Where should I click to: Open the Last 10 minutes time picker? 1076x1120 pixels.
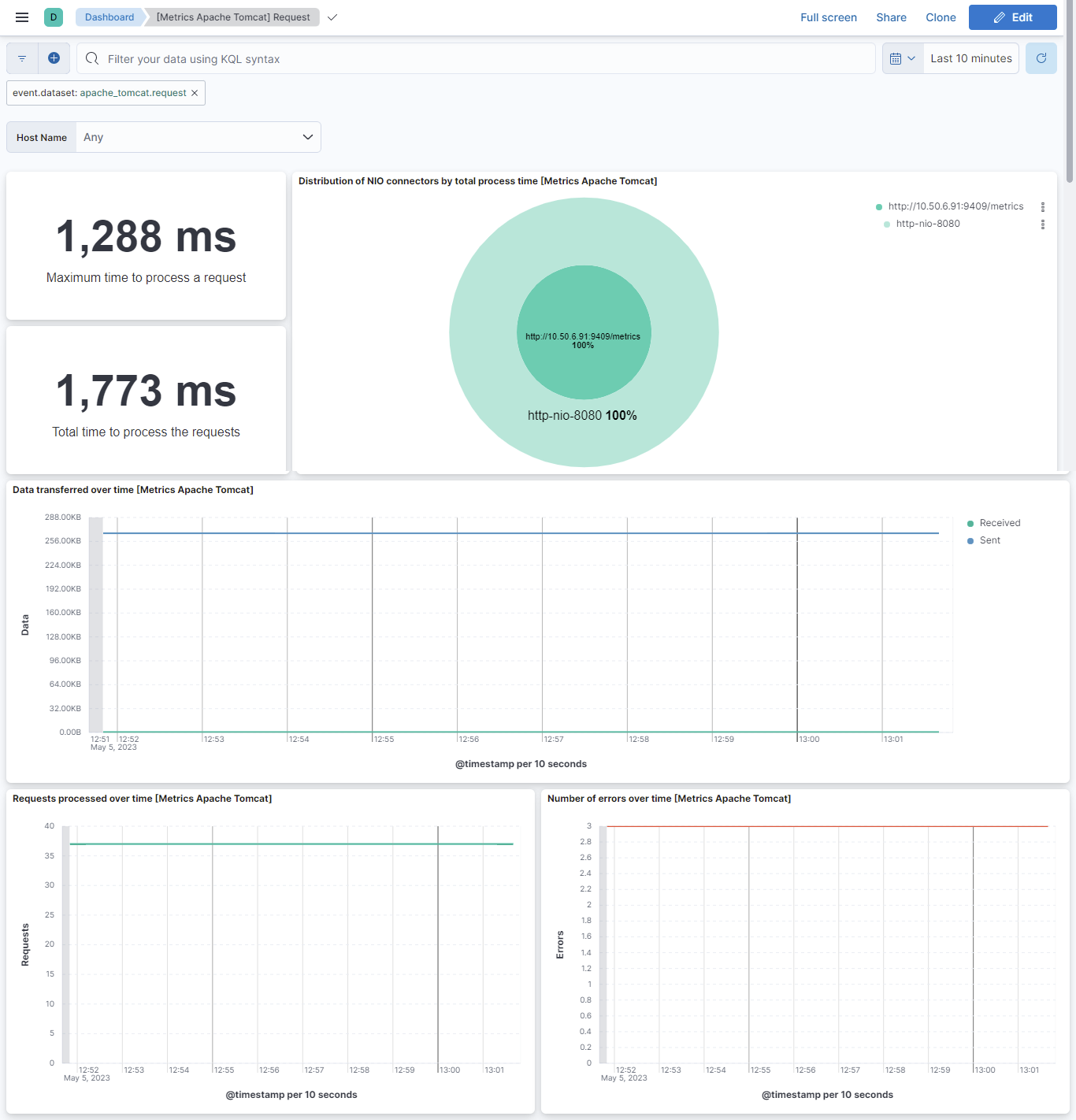tap(970, 58)
